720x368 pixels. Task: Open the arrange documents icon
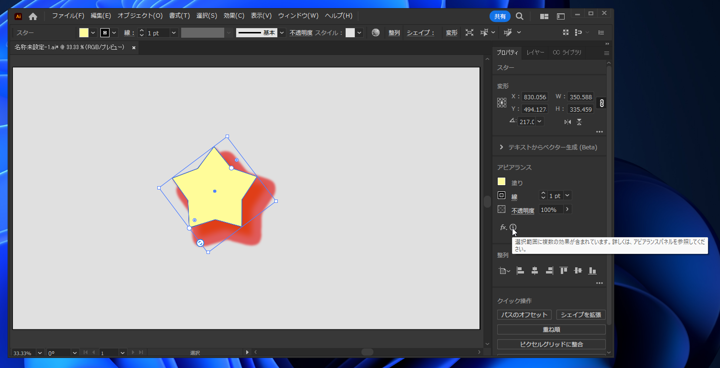[x=544, y=17]
